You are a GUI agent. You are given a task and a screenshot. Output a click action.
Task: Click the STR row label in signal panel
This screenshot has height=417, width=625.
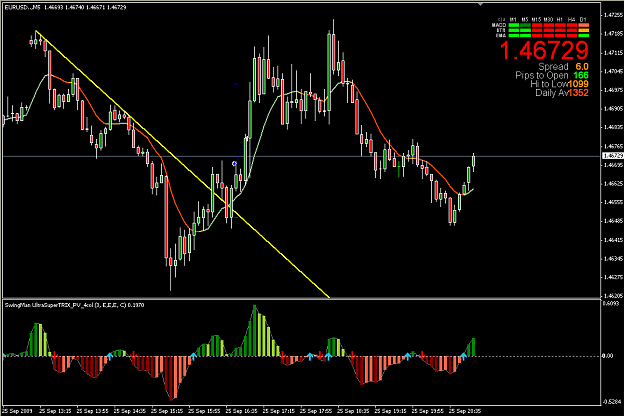click(x=501, y=30)
